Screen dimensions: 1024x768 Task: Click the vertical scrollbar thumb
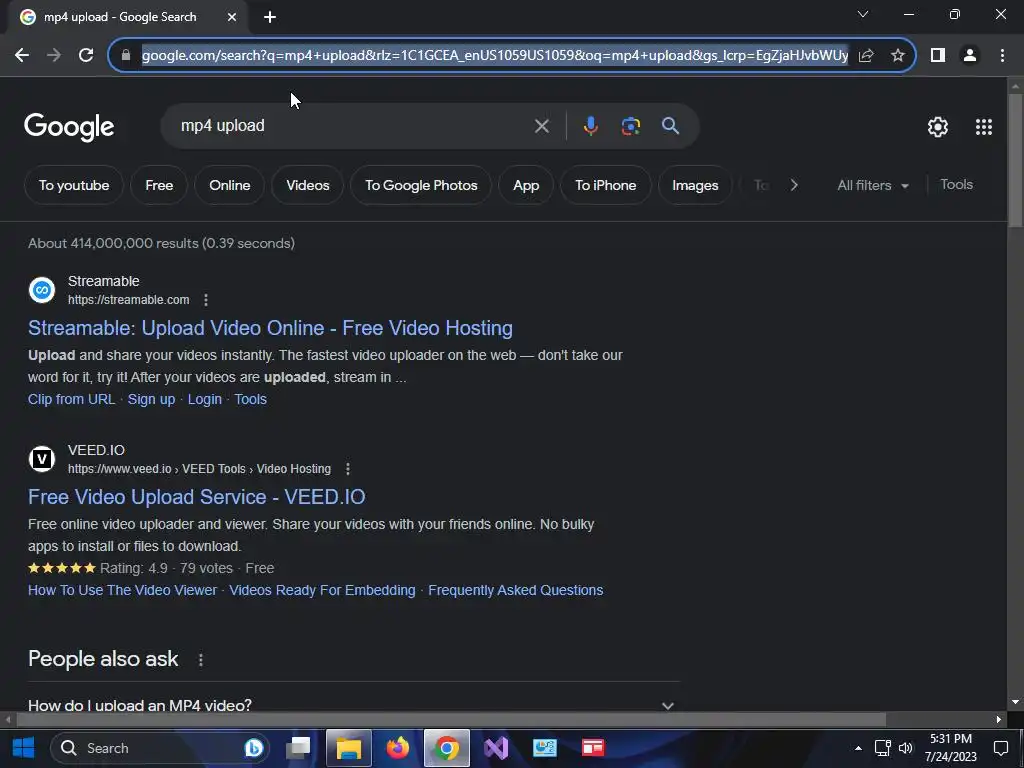pos(1015,161)
